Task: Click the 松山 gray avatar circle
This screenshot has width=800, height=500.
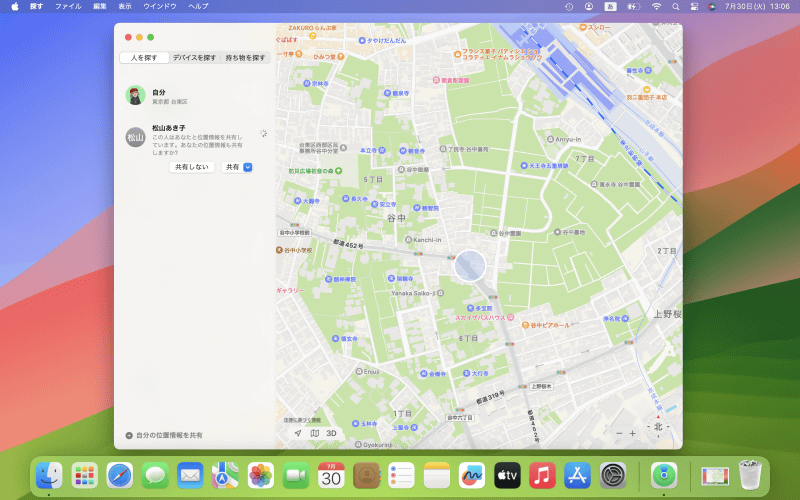Action: point(136,137)
